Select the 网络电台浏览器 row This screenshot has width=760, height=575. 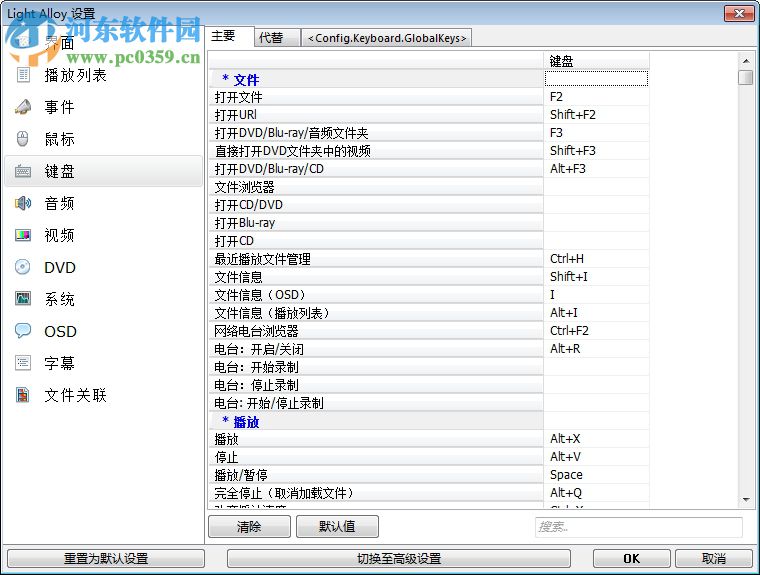(376, 331)
